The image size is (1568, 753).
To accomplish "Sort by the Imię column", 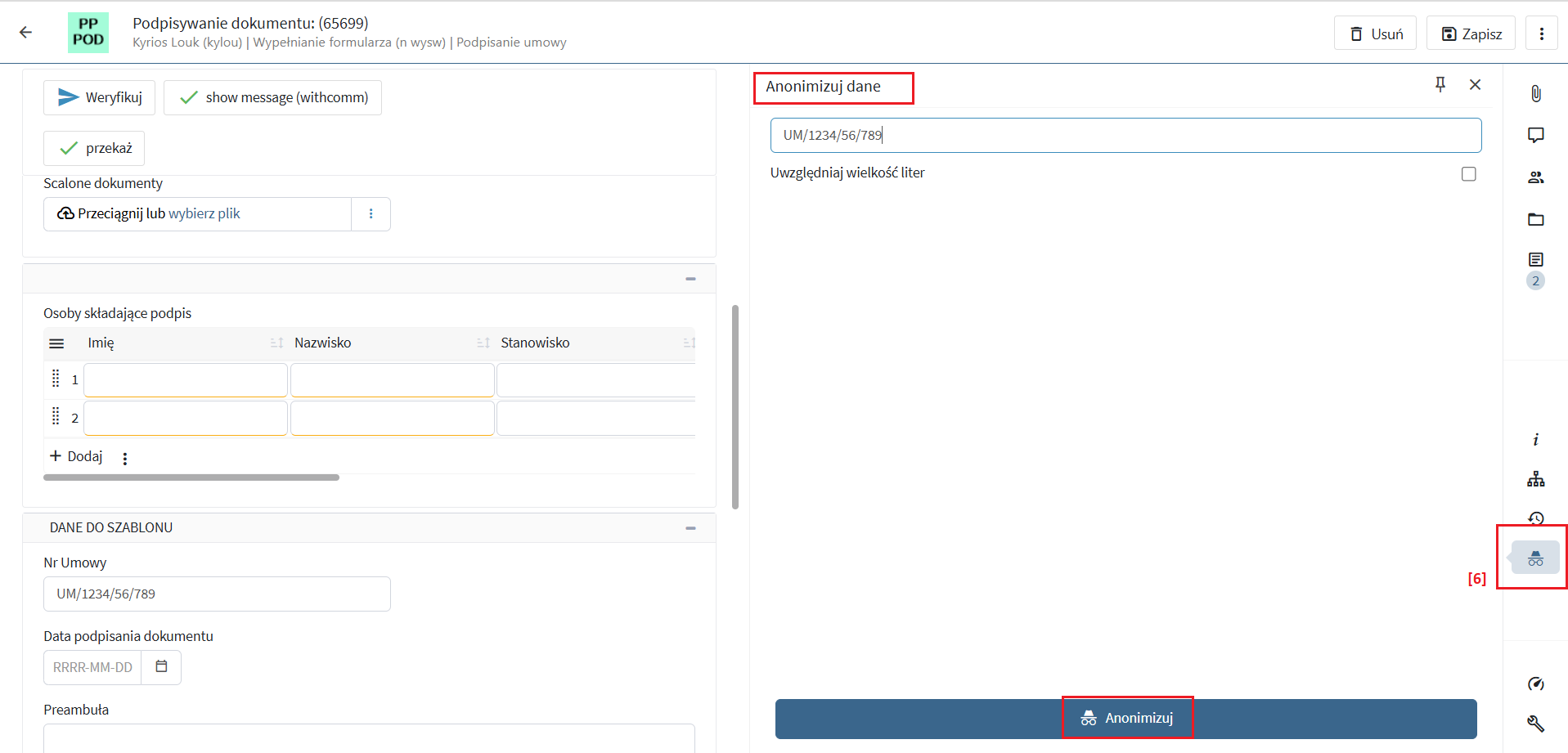I will click(x=276, y=343).
